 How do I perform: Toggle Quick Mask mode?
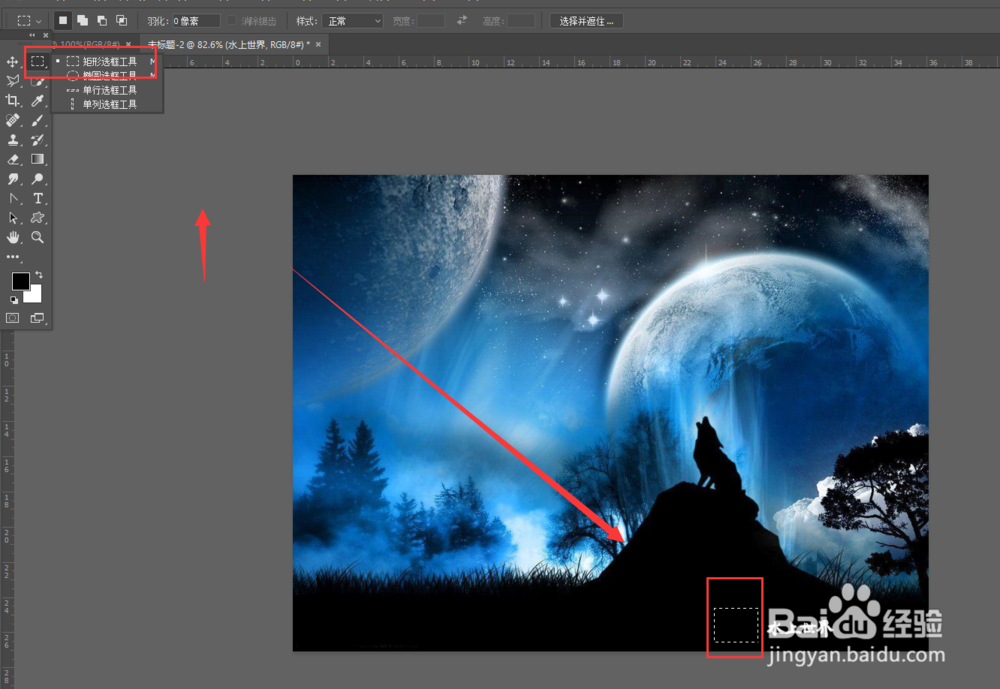pos(12,318)
